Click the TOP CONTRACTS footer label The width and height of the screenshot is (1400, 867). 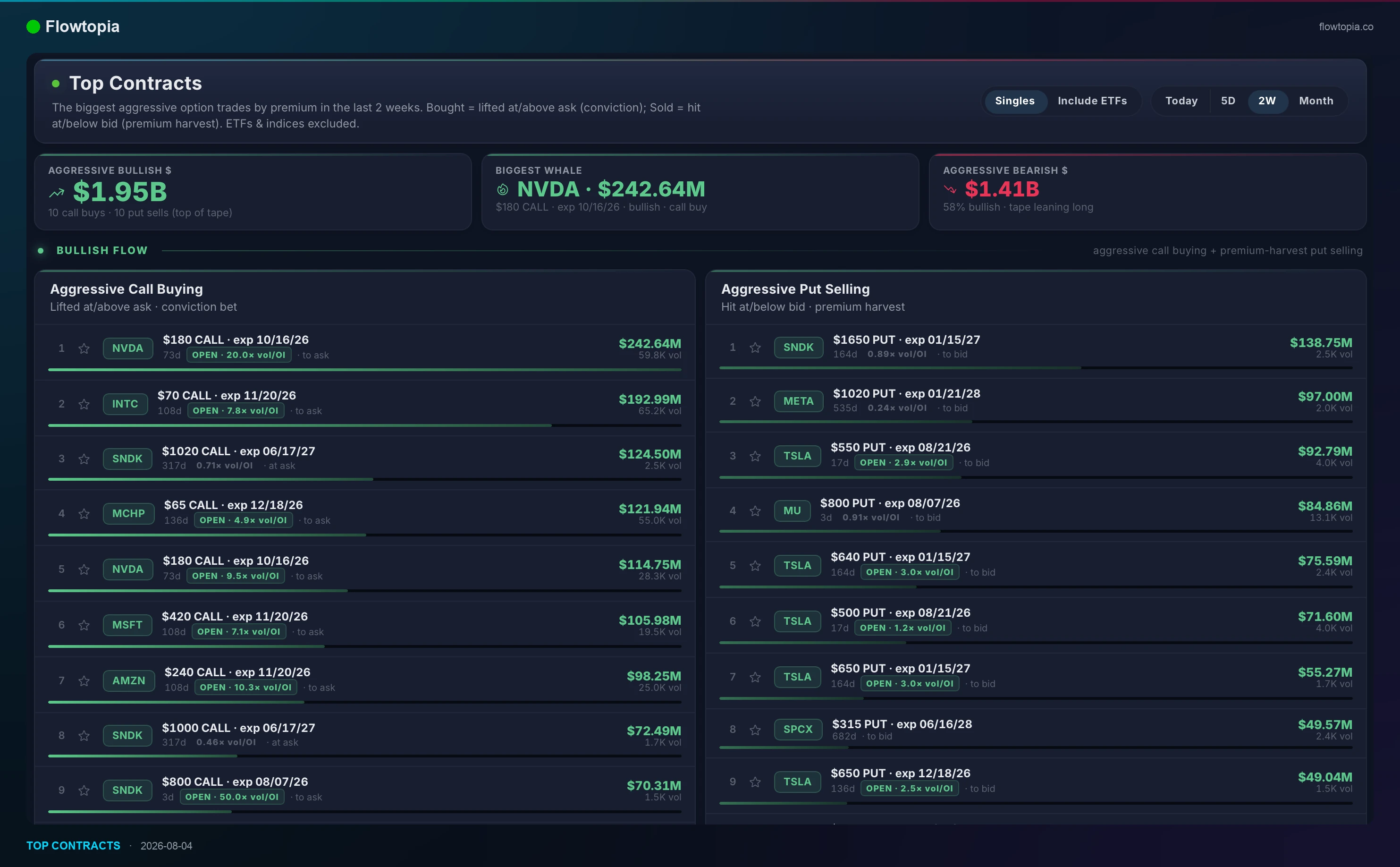tap(73, 846)
